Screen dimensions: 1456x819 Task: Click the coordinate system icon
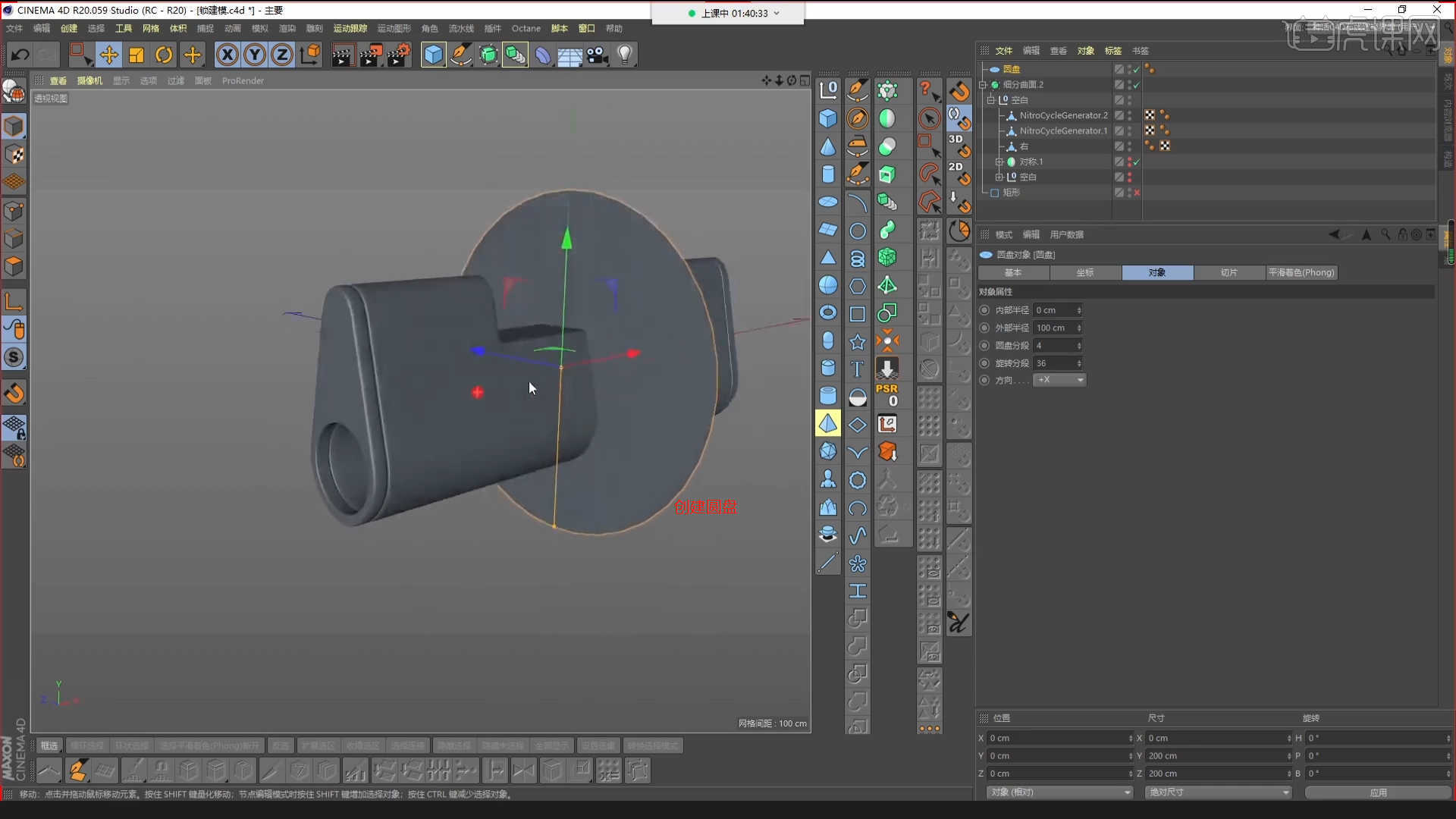pyautogui.click(x=310, y=55)
